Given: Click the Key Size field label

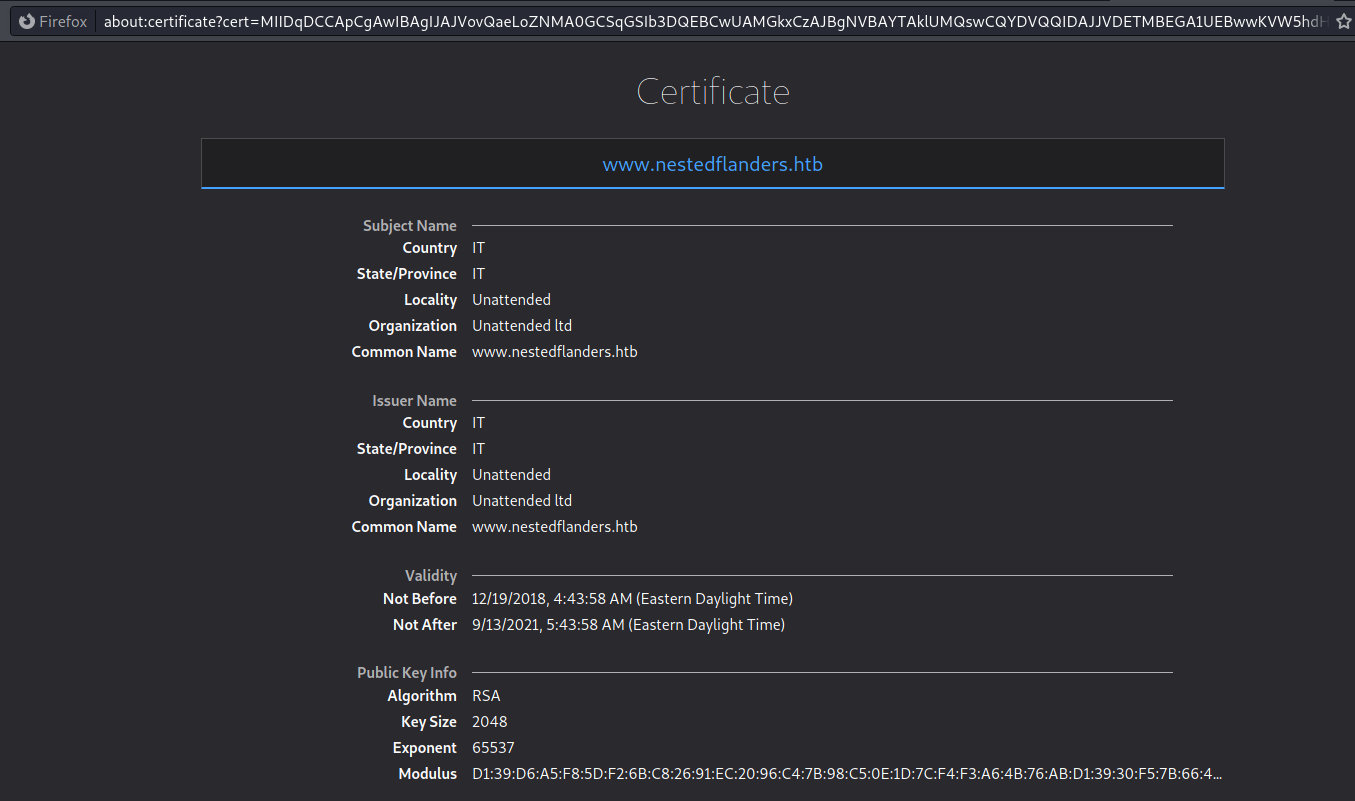Looking at the screenshot, I should pos(429,722).
